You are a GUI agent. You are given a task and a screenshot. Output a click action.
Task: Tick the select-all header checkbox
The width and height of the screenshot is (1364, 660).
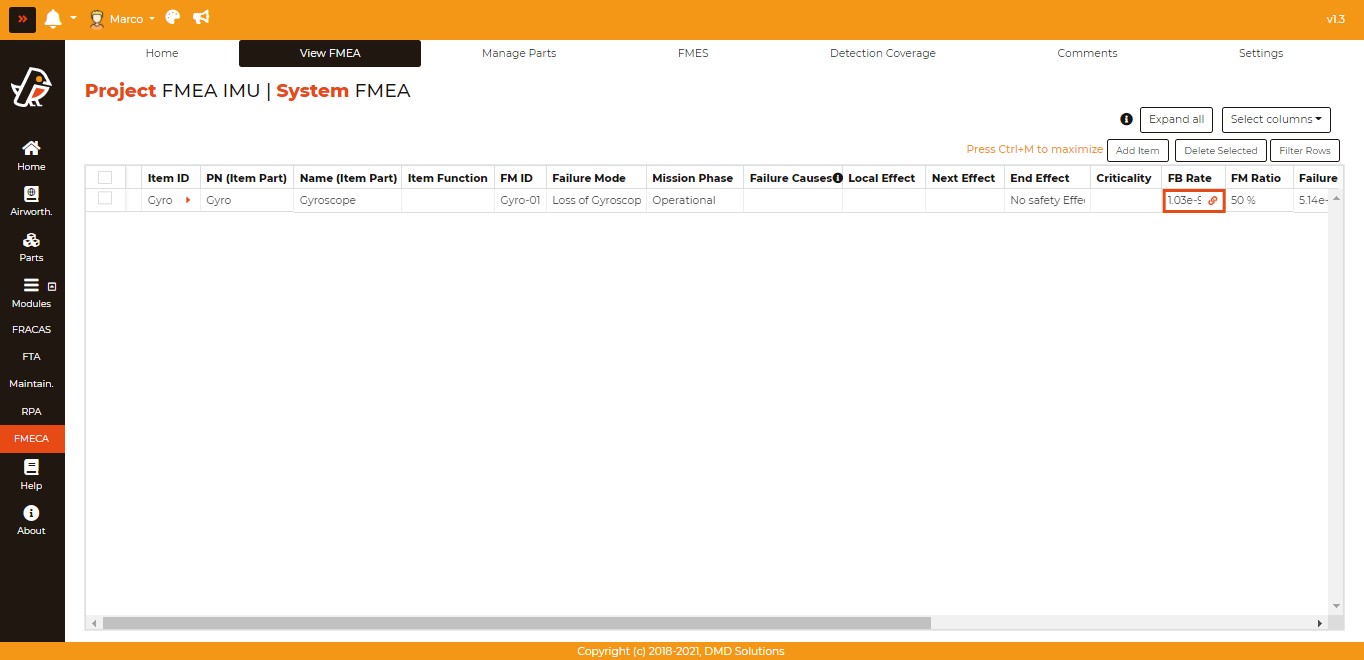coord(105,178)
